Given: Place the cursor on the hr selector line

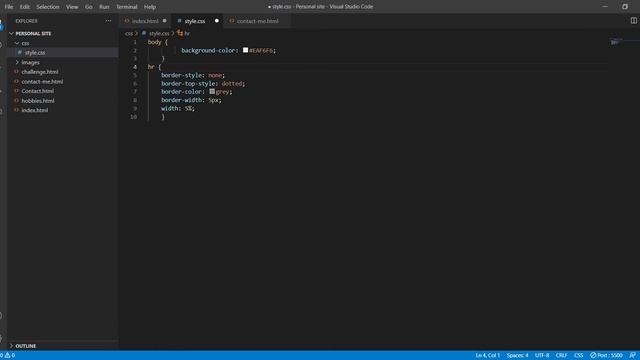Looking at the screenshot, I should [x=155, y=67].
